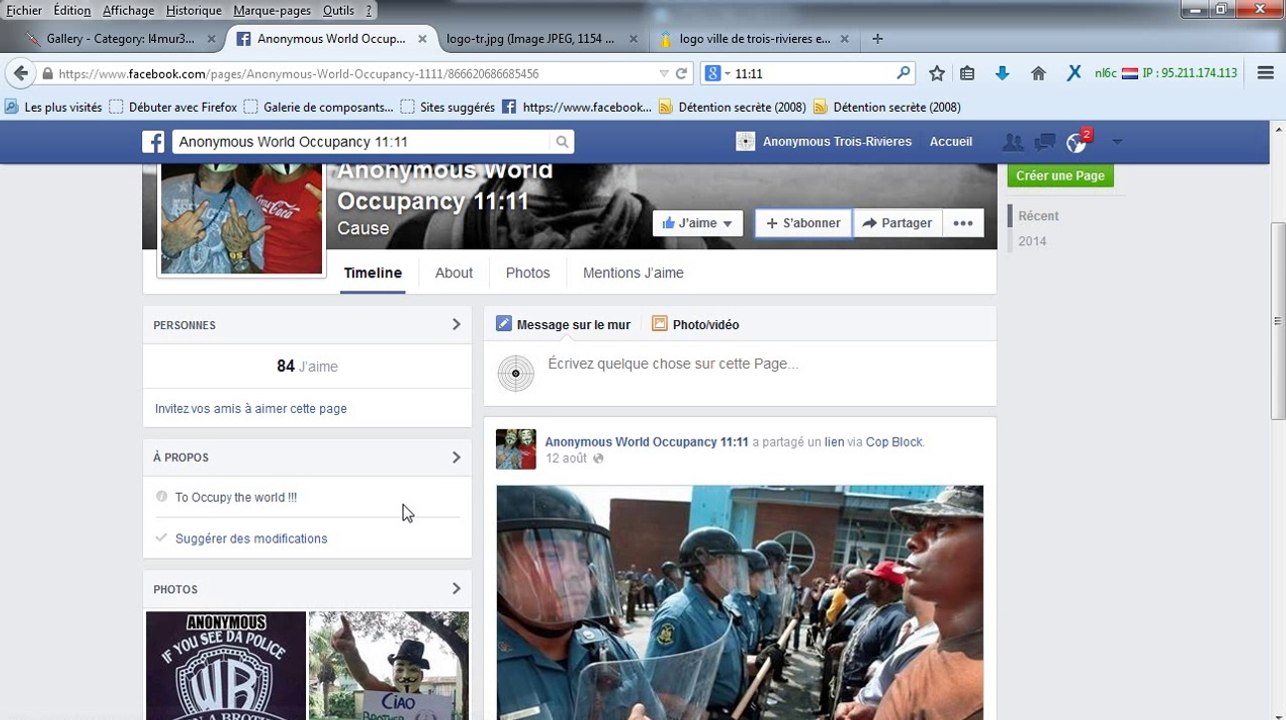Open the Historique menu
Screen dimensions: 1286x720
pos(194,11)
